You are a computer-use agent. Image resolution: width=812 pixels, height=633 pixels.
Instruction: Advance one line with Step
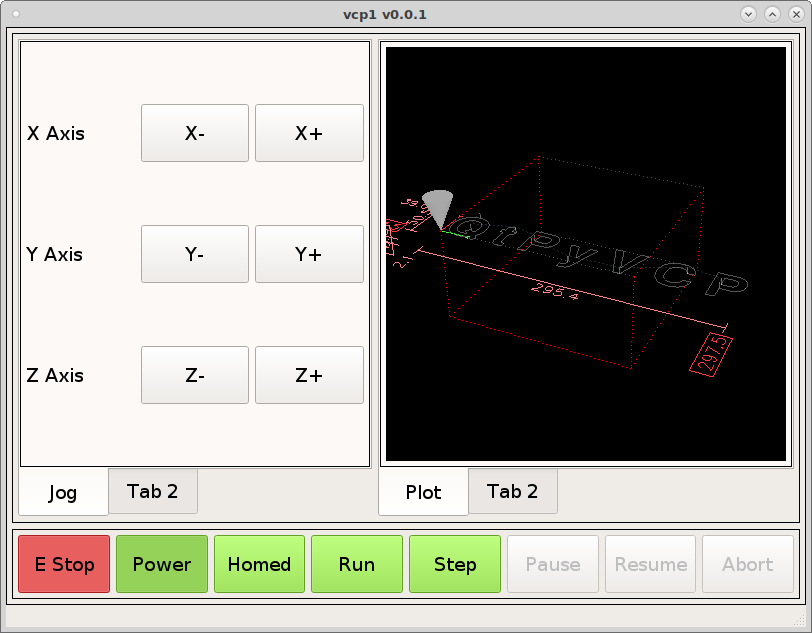click(x=455, y=564)
